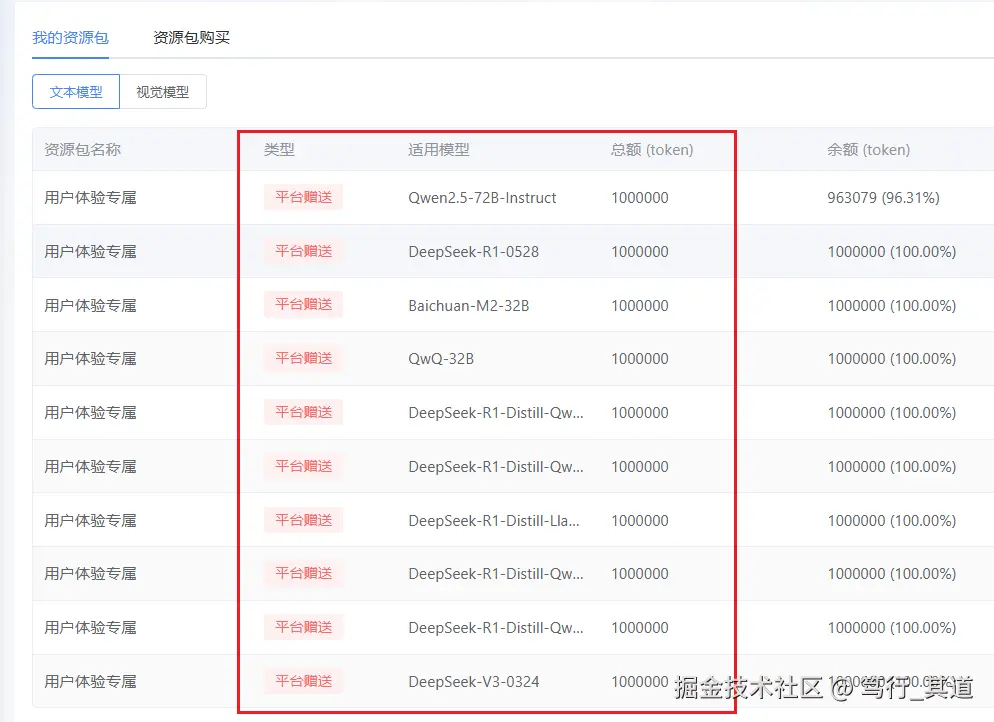Click total 1000000 in the Baichuan-M2-32B row
This screenshot has height=722, width=994.
tap(640, 306)
